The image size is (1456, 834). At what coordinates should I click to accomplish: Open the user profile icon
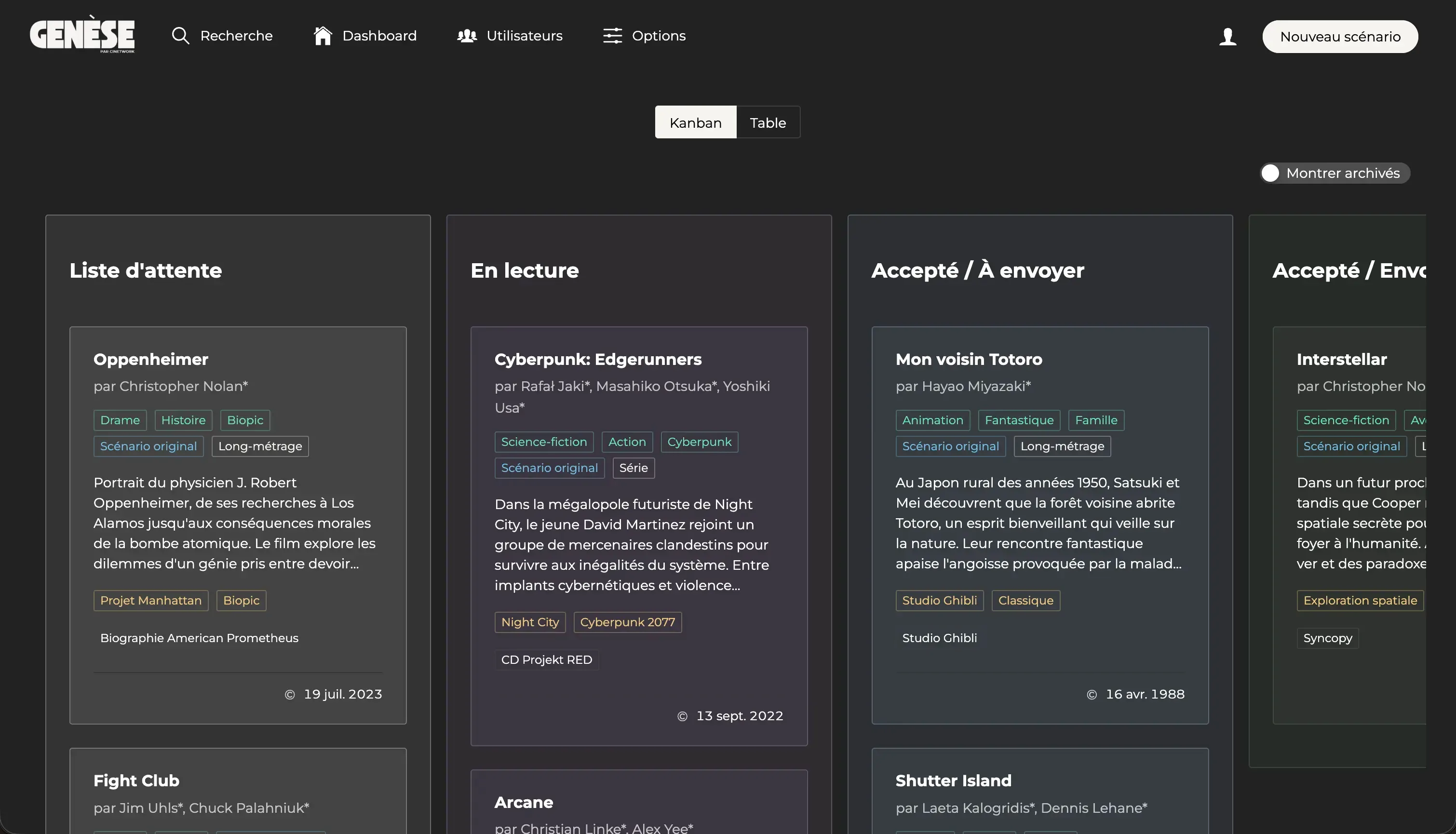(1227, 37)
